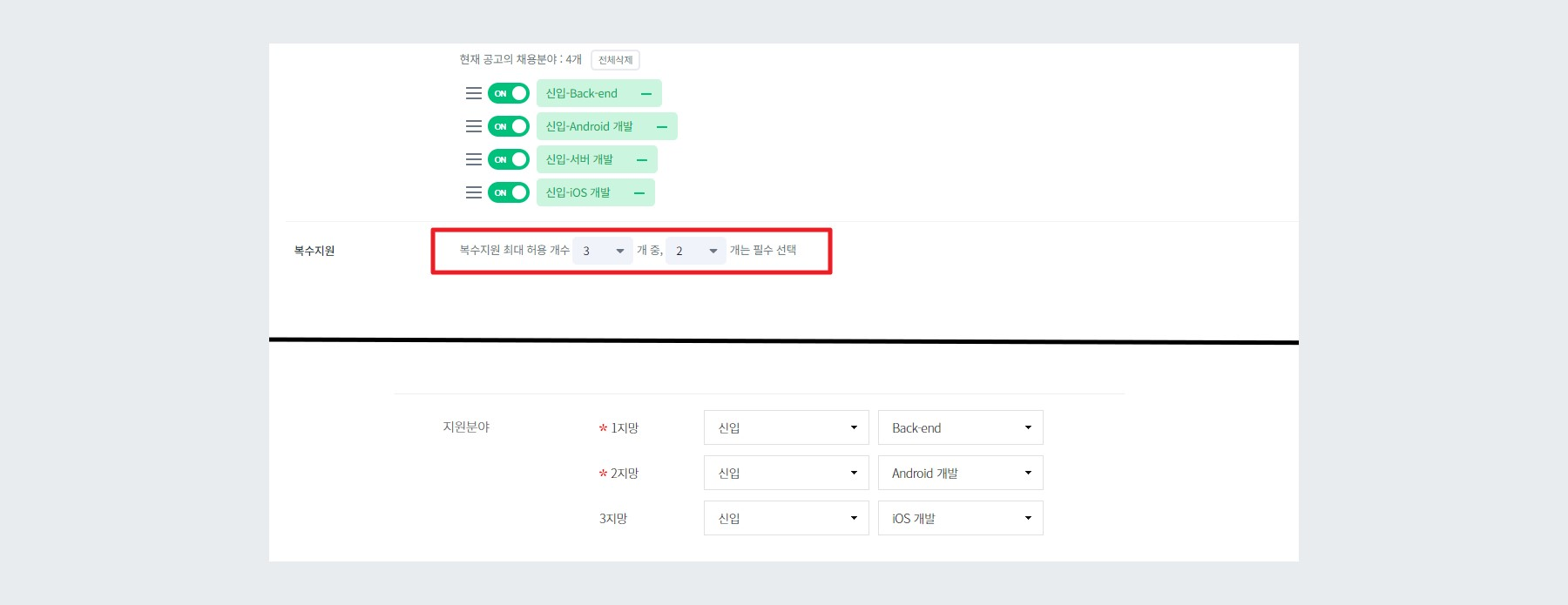Toggle the ON switch for 신입-Back-end
Screen dimensions: 1568x605
(x=509, y=93)
